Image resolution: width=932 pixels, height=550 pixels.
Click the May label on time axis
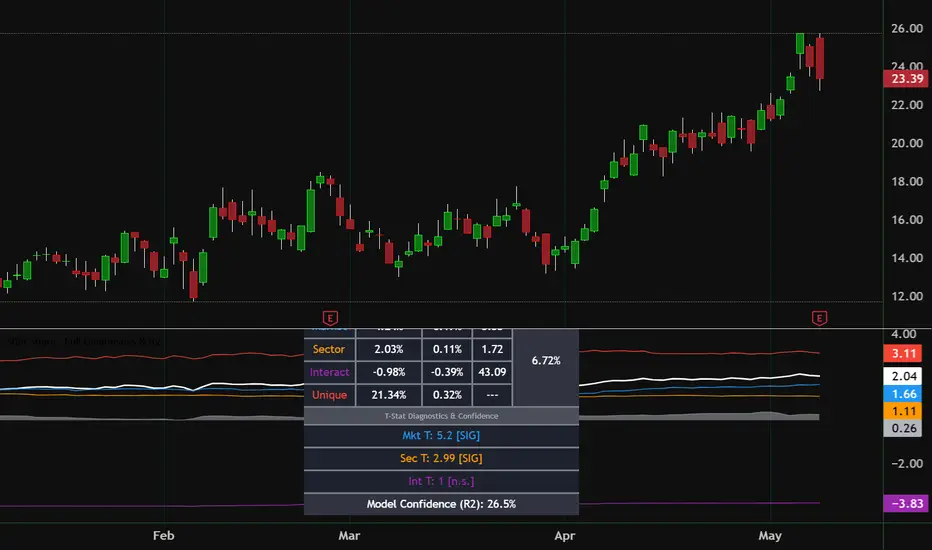[770, 536]
